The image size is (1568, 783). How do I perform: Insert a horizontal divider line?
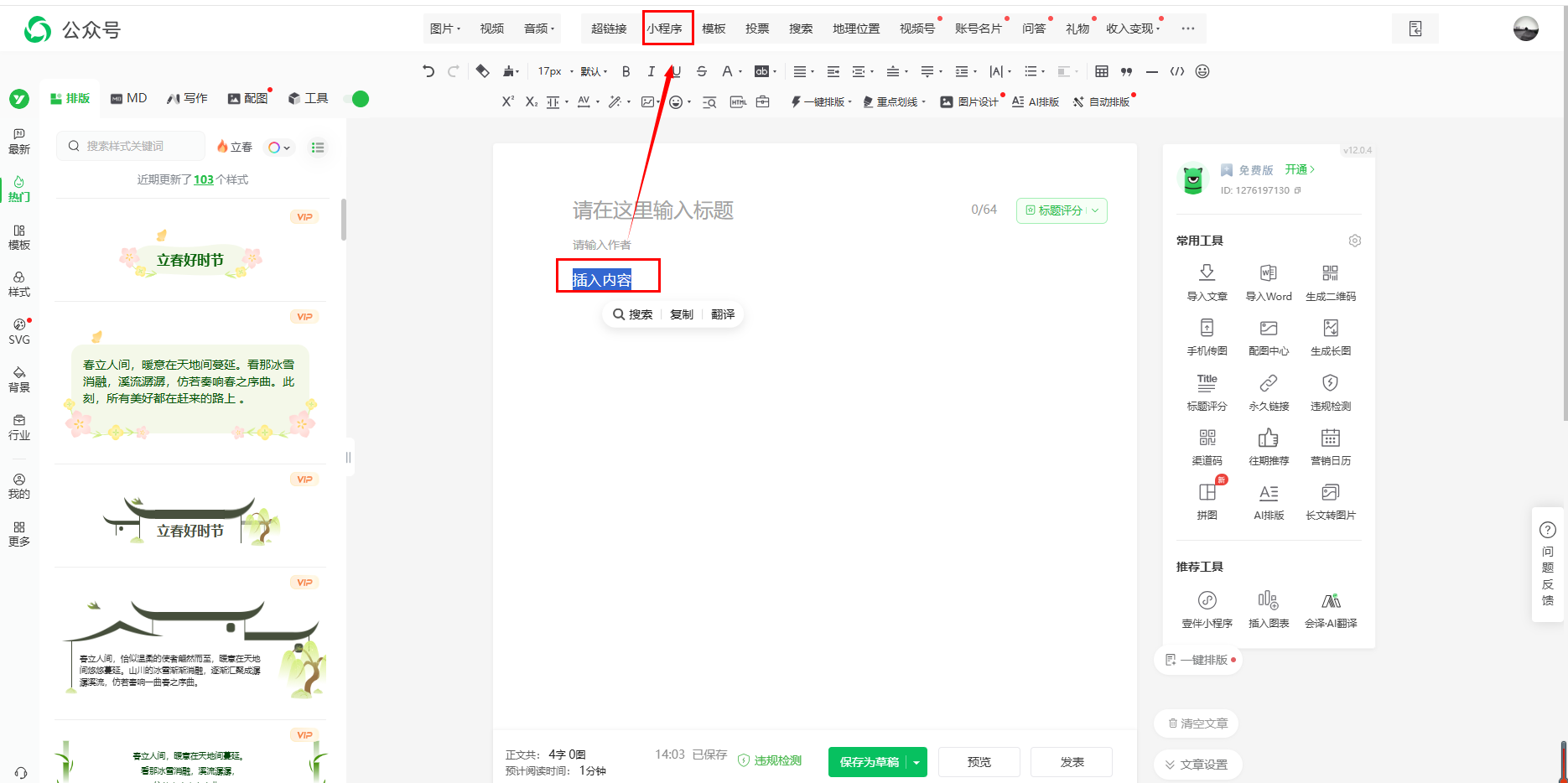coord(1152,71)
